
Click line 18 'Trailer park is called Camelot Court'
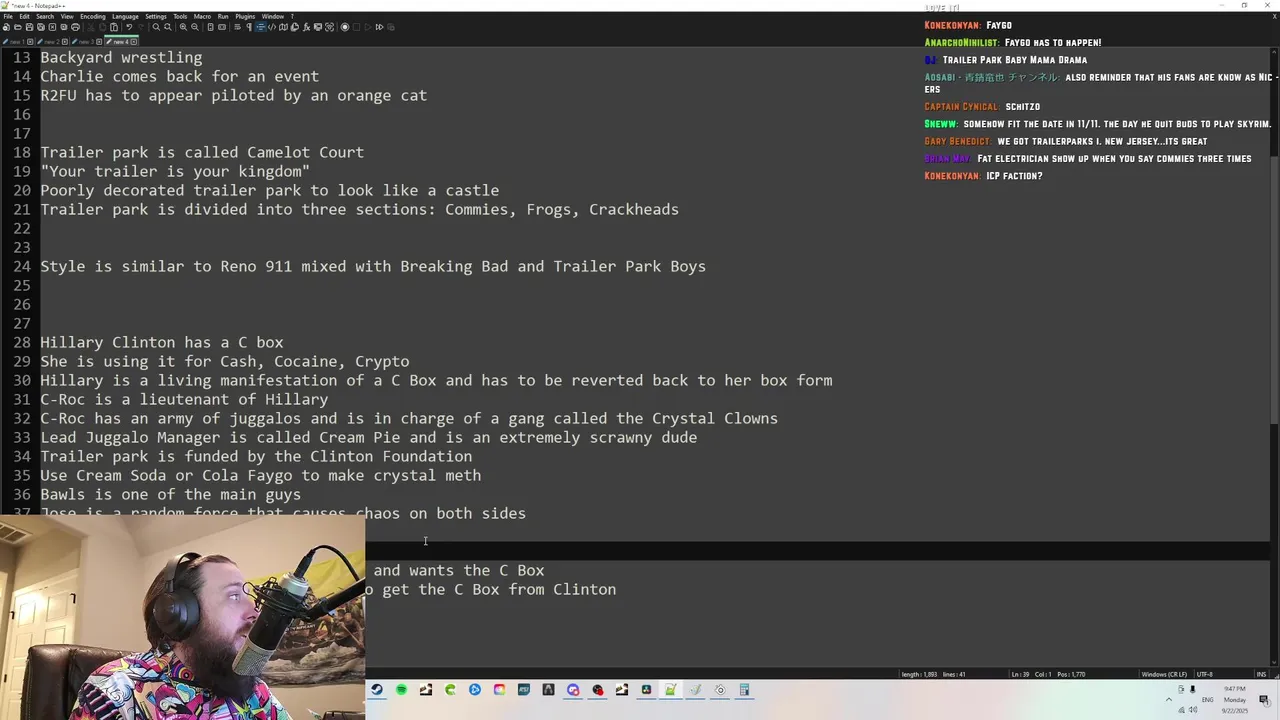point(202,152)
